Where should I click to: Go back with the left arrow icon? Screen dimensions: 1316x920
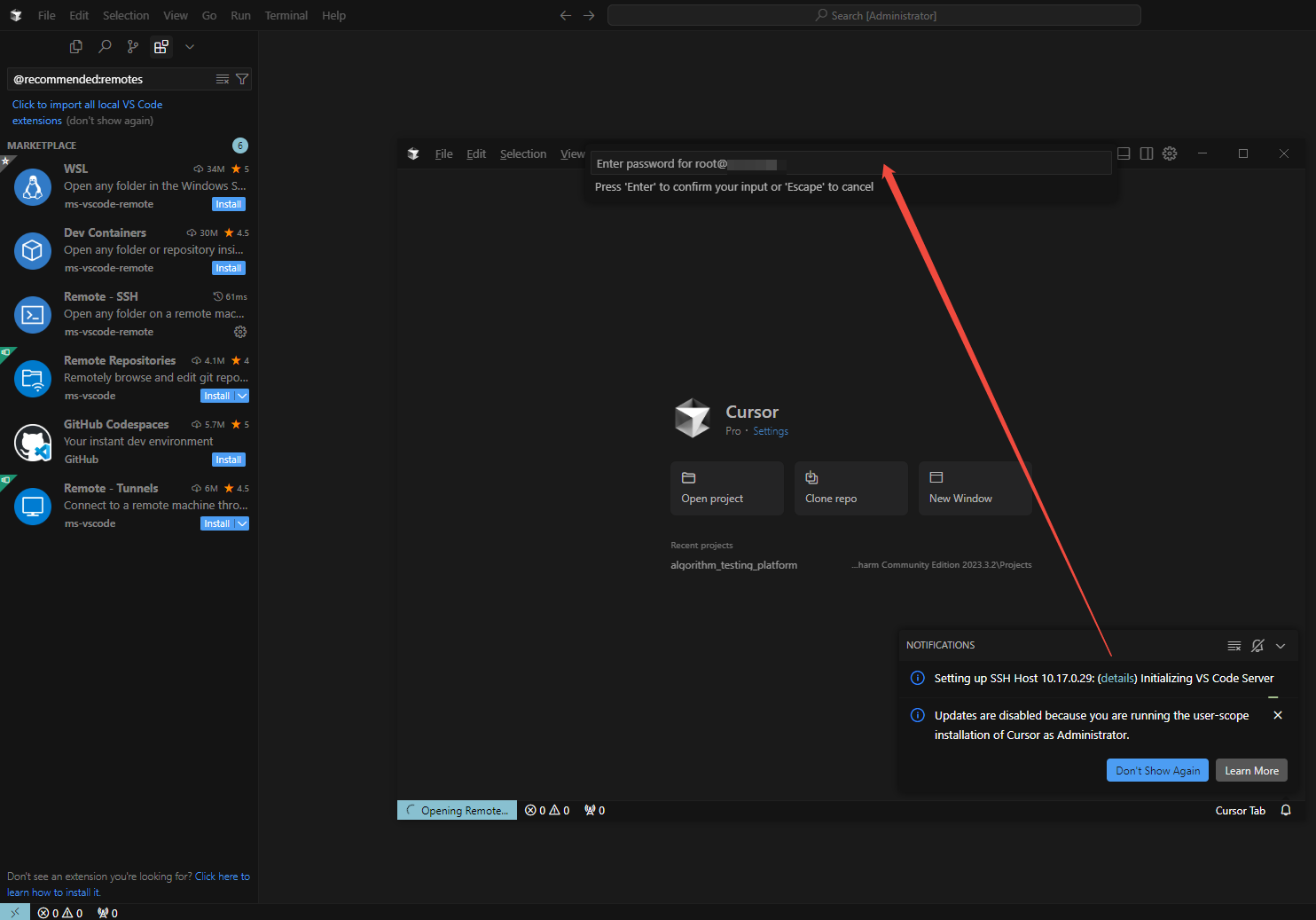[566, 15]
